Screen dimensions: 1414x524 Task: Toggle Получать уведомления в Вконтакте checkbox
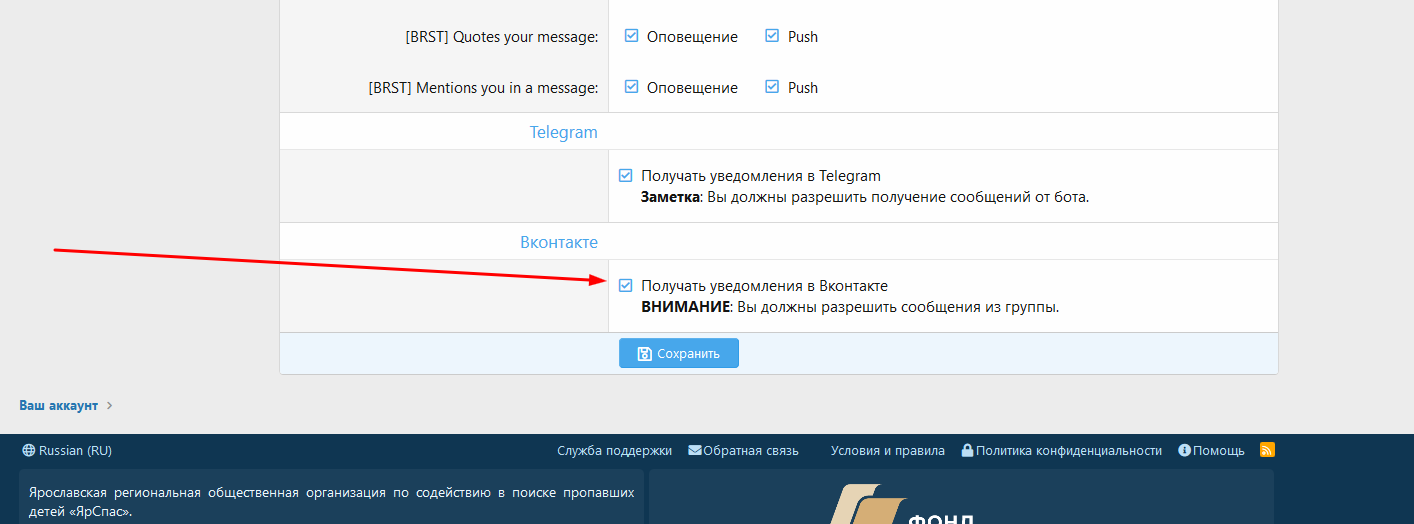626,285
